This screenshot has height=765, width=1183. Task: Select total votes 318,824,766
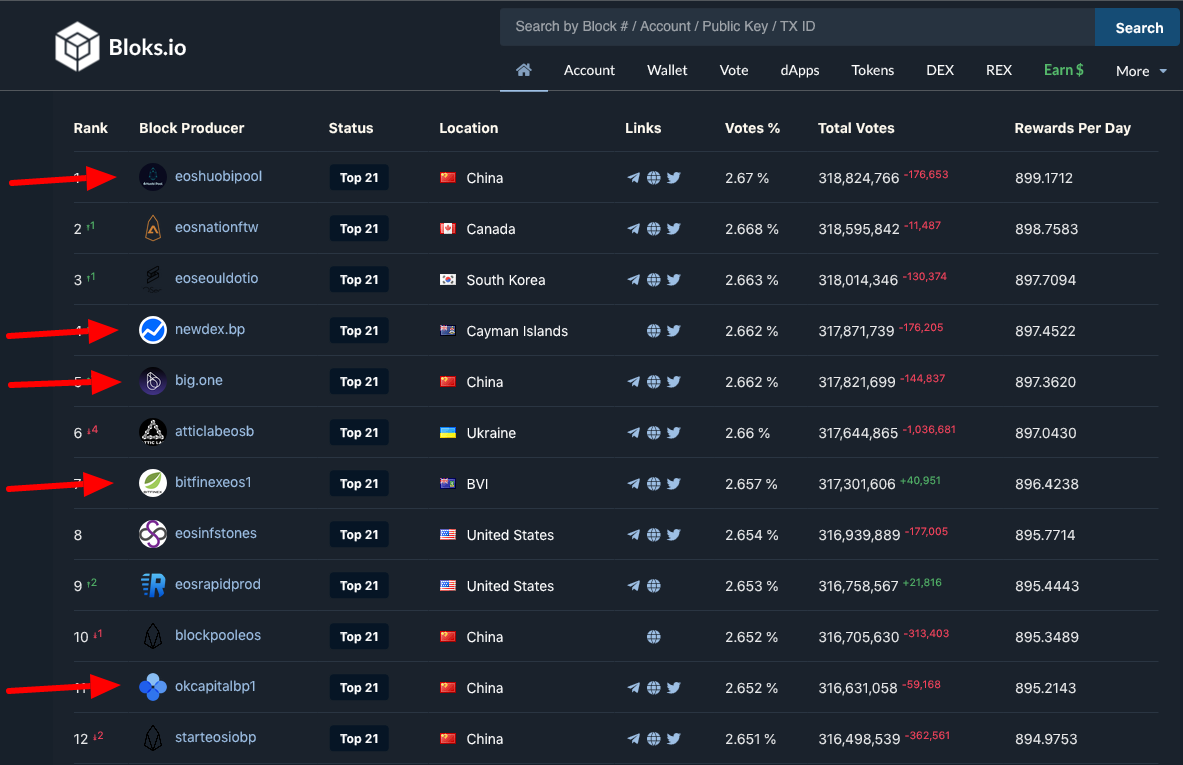click(859, 178)
